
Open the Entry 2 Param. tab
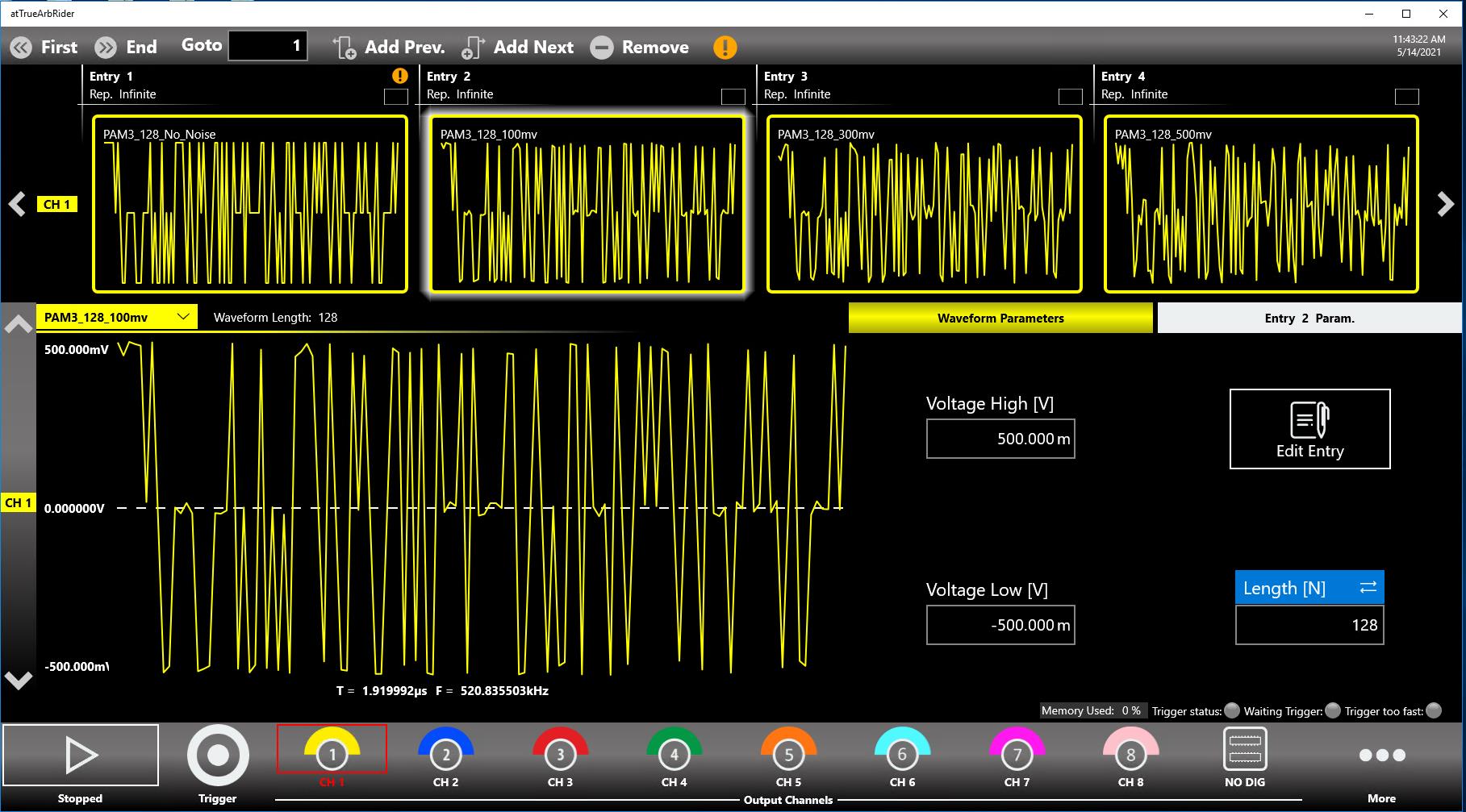click(1309, 319)
